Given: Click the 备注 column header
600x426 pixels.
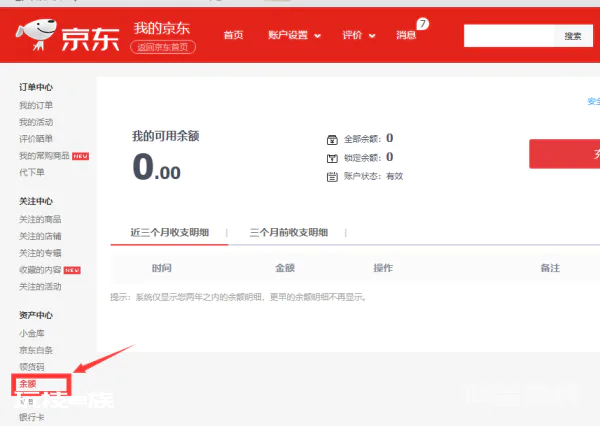Looking at the screenshot, I should (550, 268).
